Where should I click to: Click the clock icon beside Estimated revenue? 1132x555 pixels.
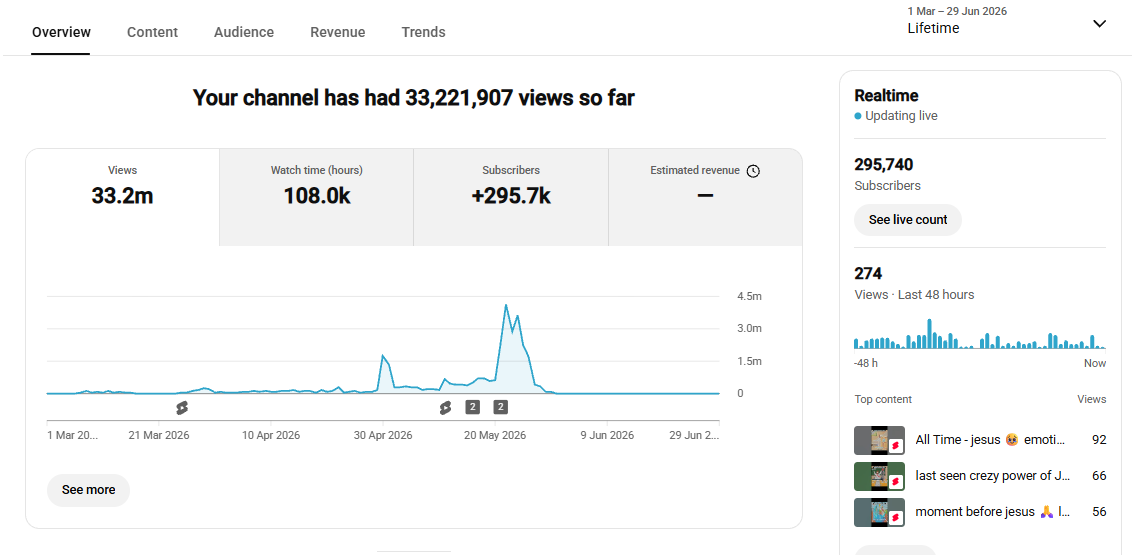point(753,171)
